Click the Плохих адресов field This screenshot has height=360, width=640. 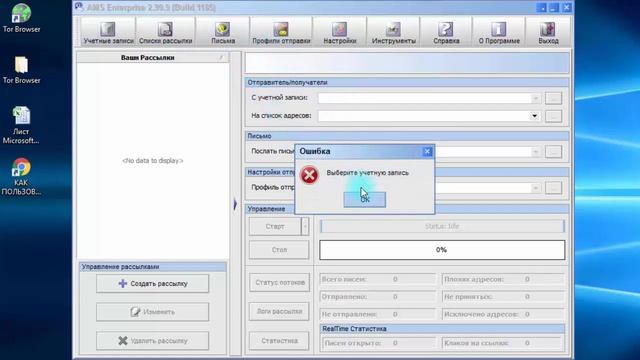pyautogui.click(x=503, y=279)
